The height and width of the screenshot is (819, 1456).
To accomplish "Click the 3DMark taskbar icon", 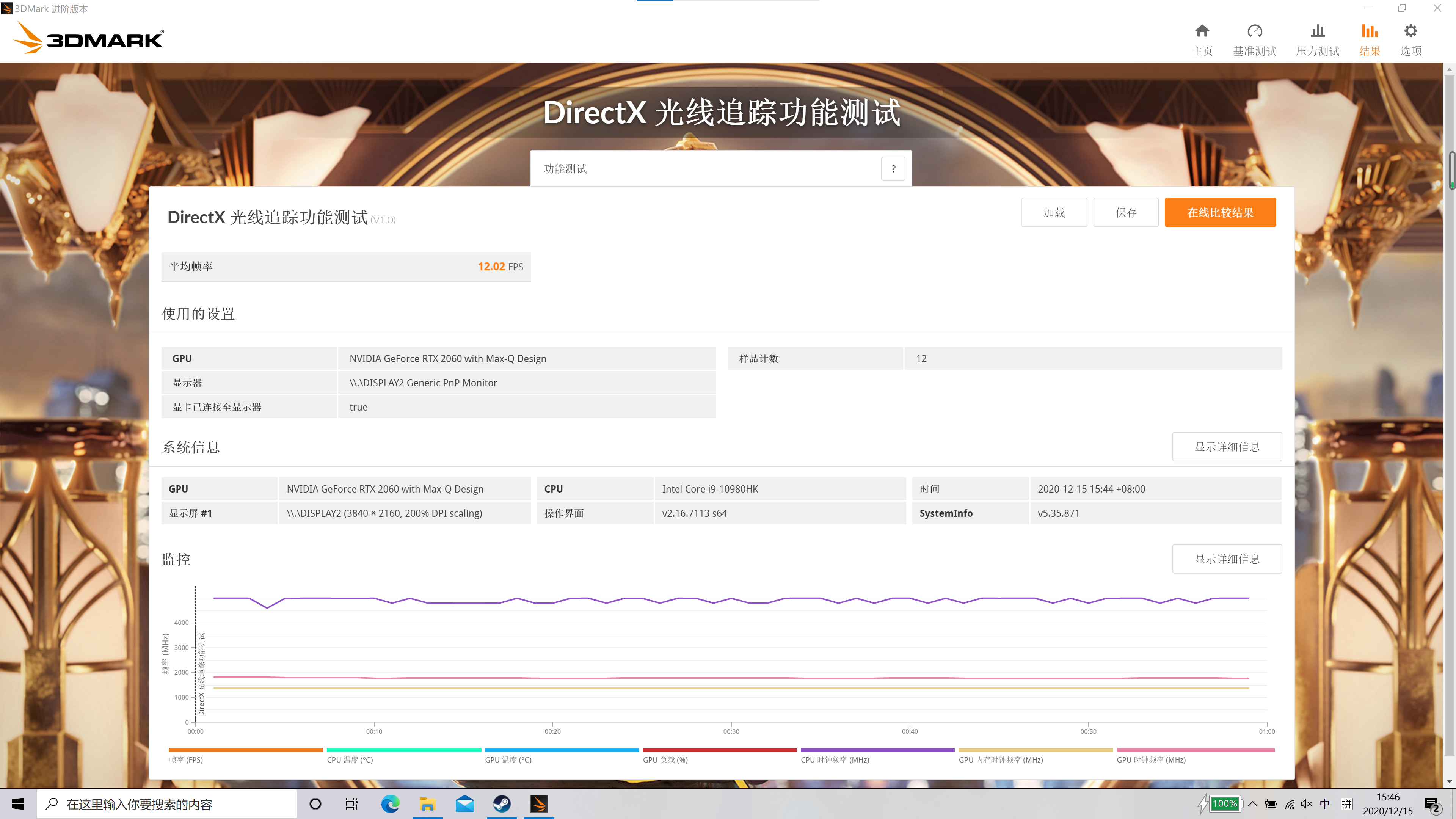I will pos(539,804).
